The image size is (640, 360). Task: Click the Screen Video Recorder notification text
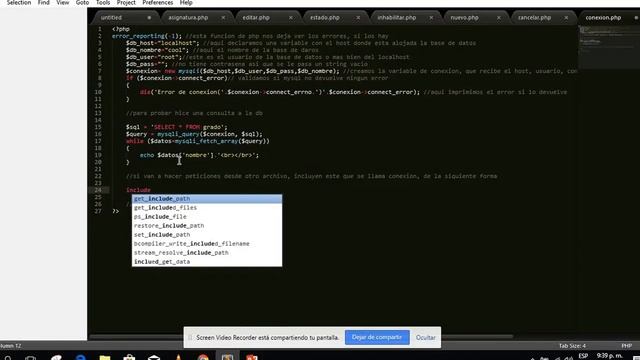coord(267,338)
